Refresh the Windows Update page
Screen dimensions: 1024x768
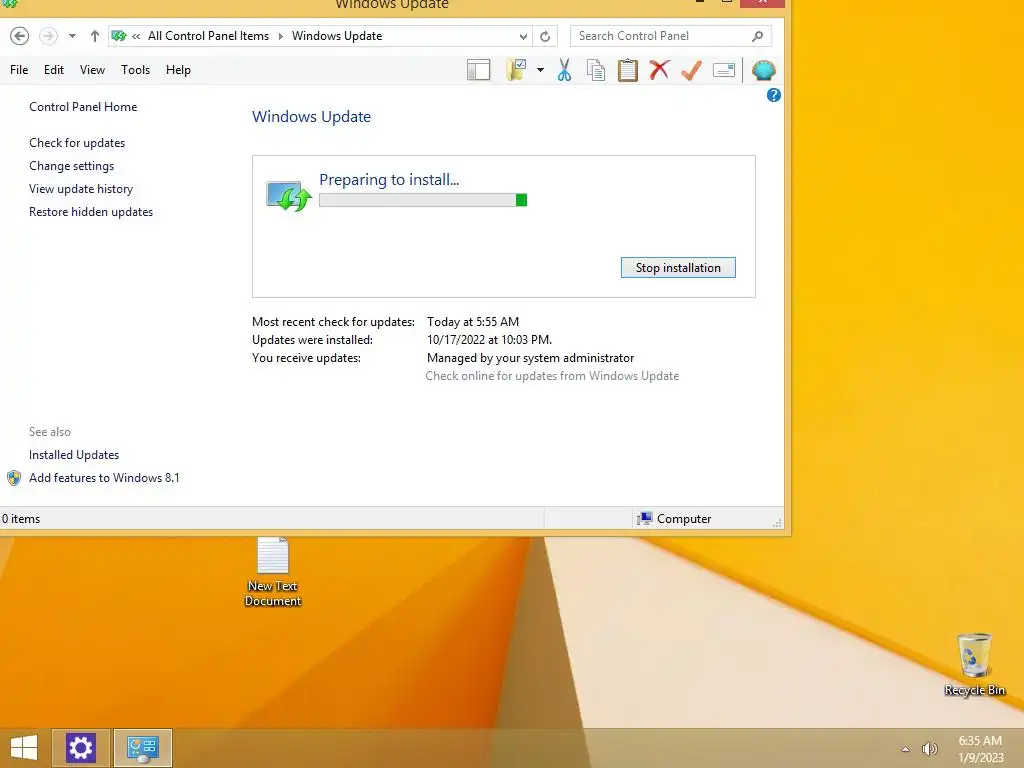545,37
